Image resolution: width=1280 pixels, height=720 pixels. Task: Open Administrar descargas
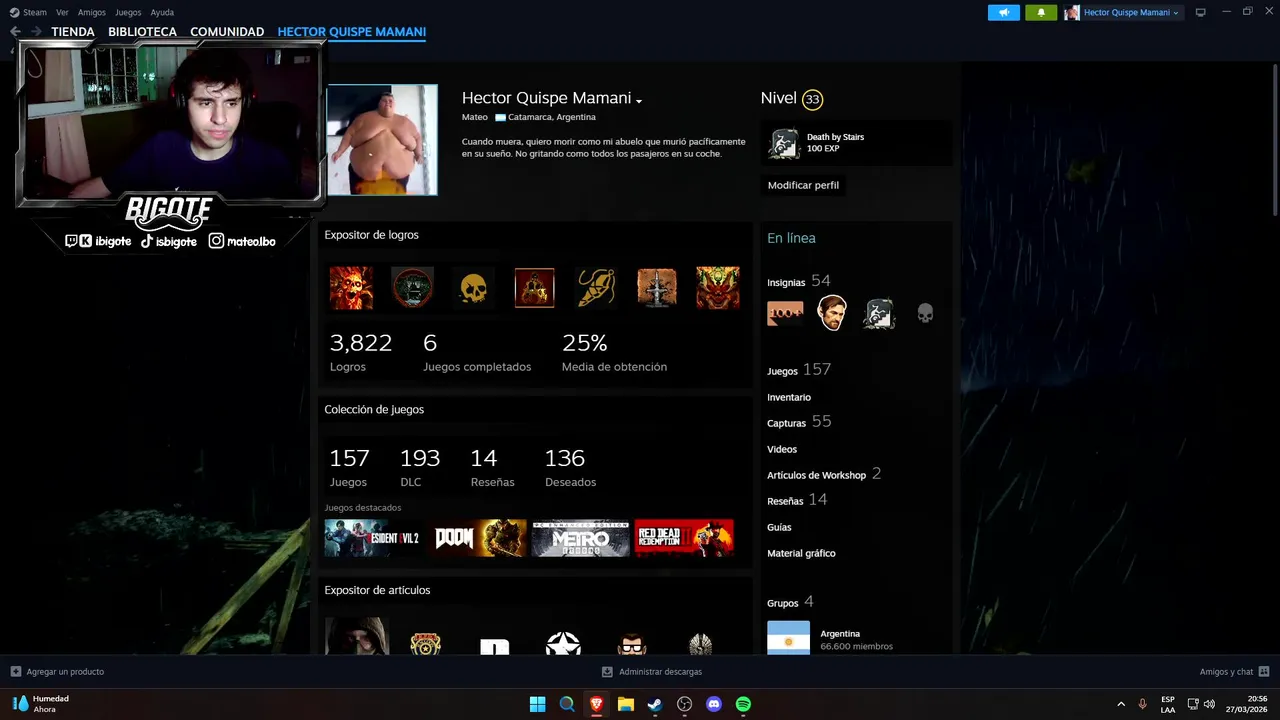(652, 672)
